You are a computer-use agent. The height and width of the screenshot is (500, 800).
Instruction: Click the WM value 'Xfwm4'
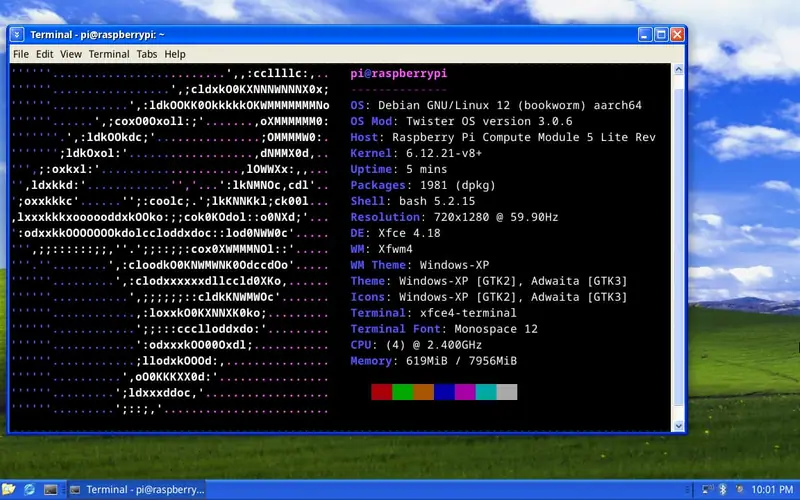click(395, 249)
